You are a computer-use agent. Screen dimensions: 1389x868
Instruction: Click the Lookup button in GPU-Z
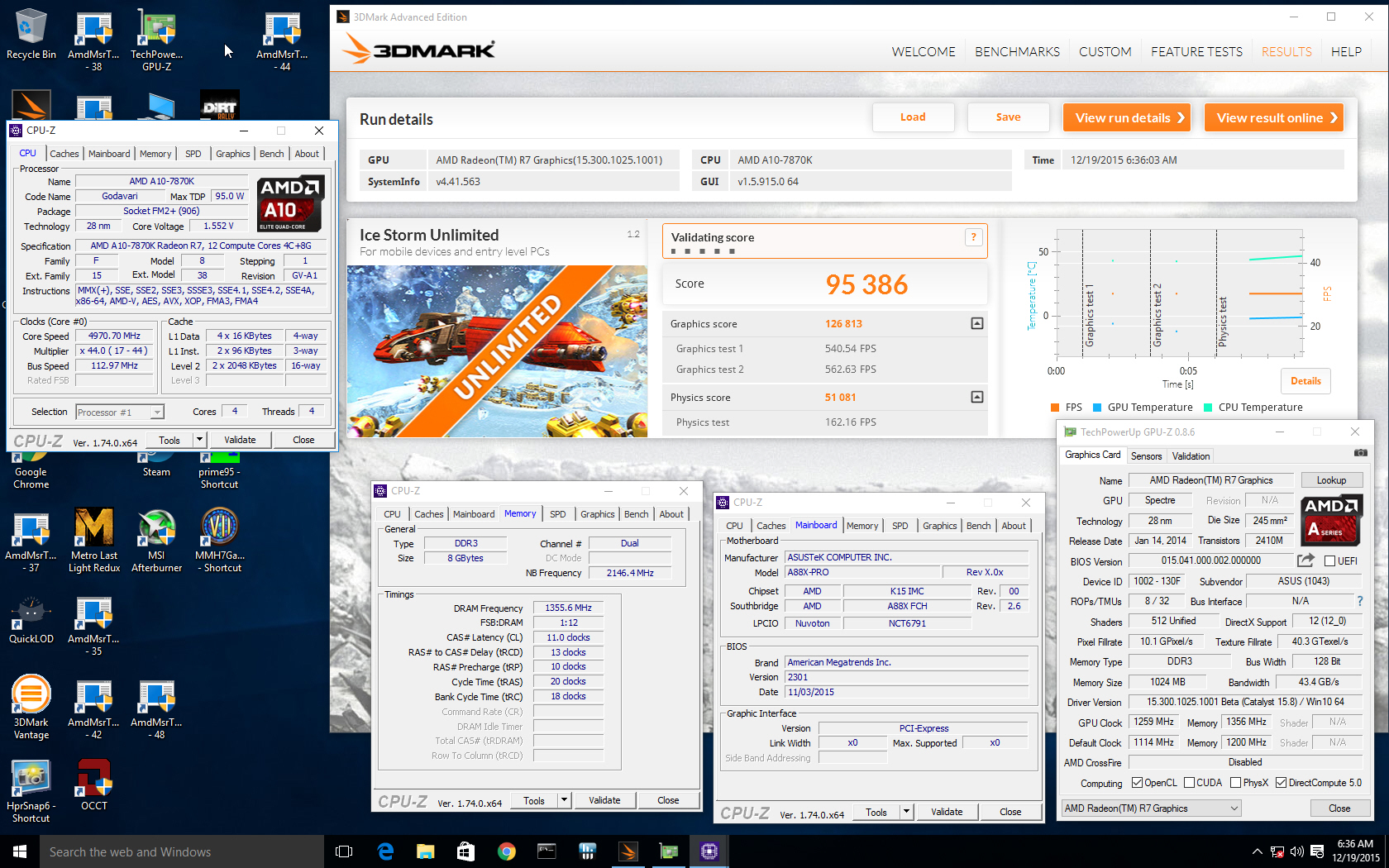coord(1331,480)
